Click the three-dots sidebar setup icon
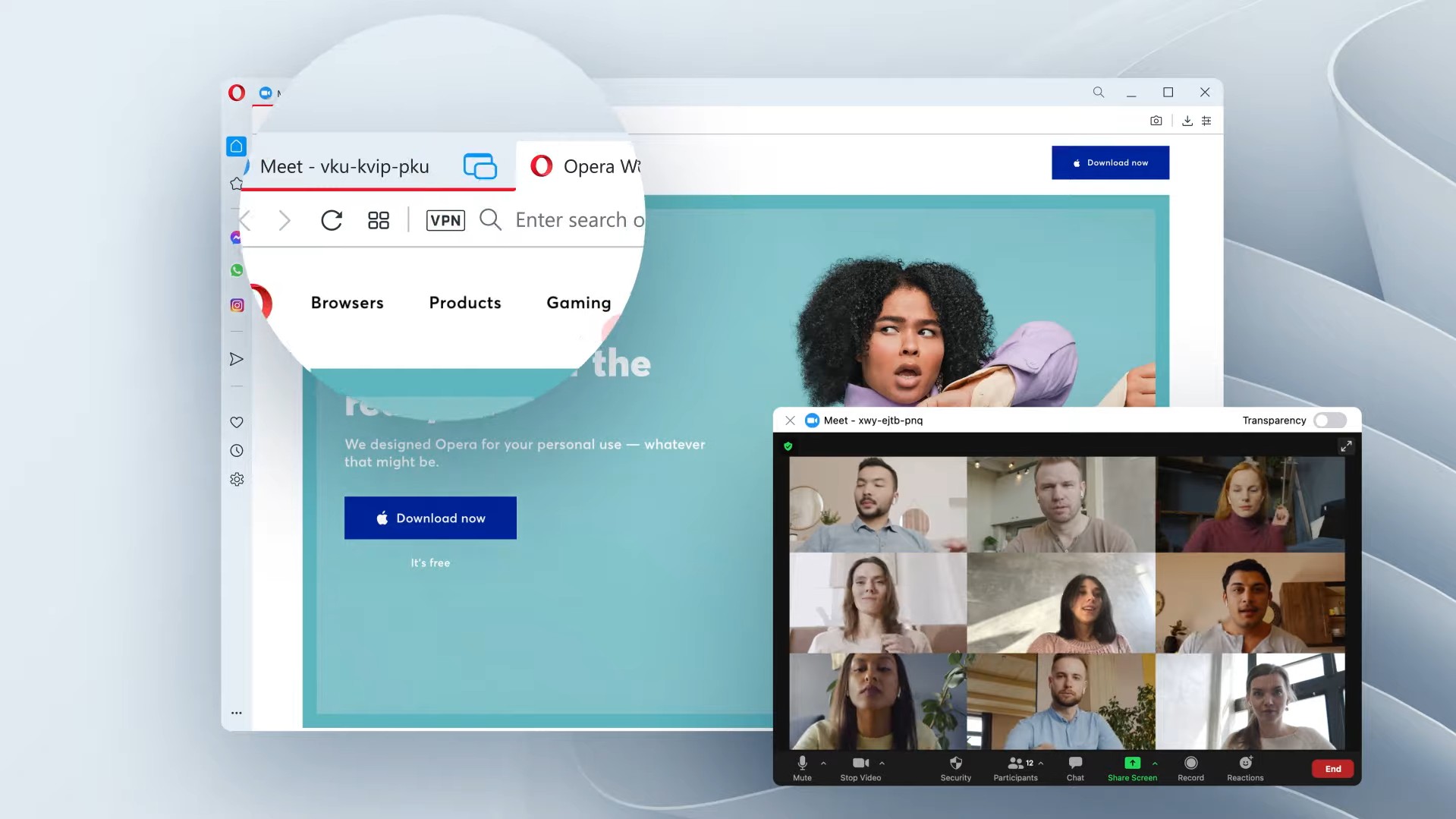 click(237, 713)
